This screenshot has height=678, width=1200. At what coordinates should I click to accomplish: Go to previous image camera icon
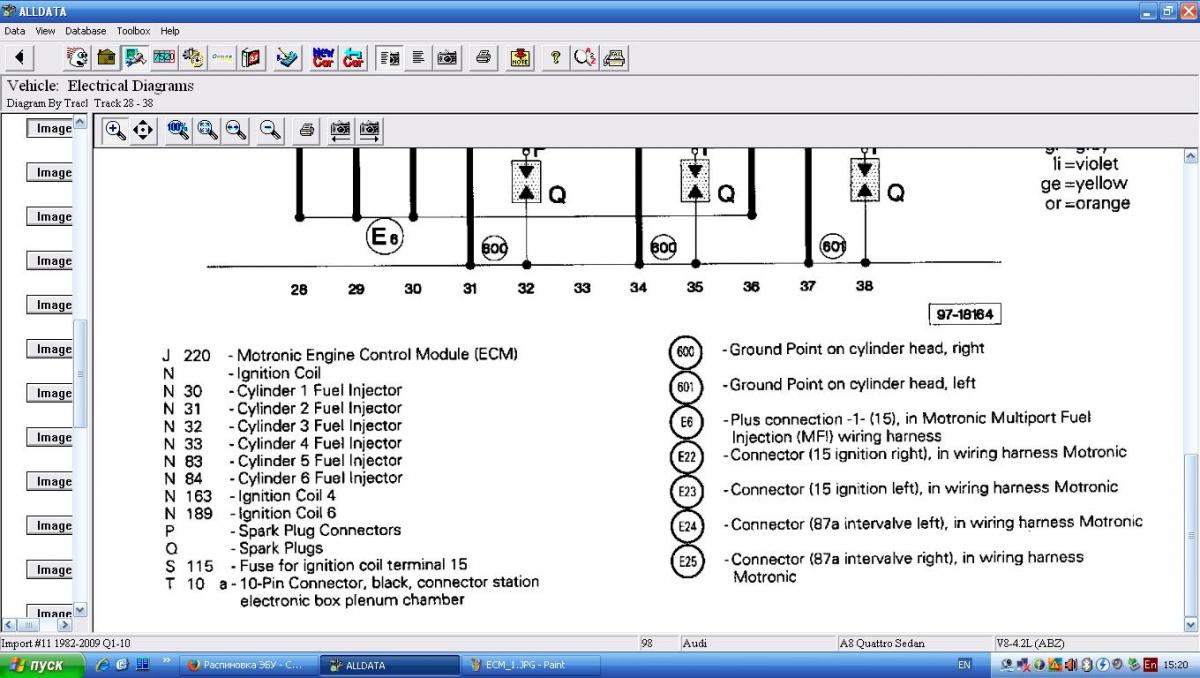click(341, 130)
